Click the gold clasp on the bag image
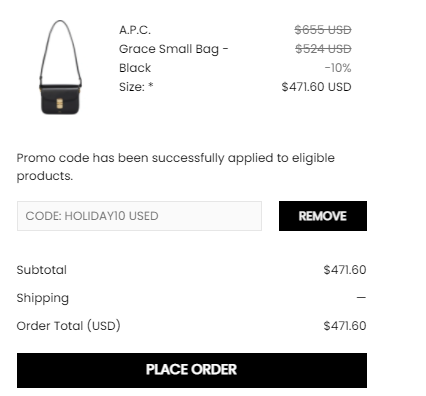The height and width of the screenshot is (396, 426). pyautogui.click(x=60, y=103)
